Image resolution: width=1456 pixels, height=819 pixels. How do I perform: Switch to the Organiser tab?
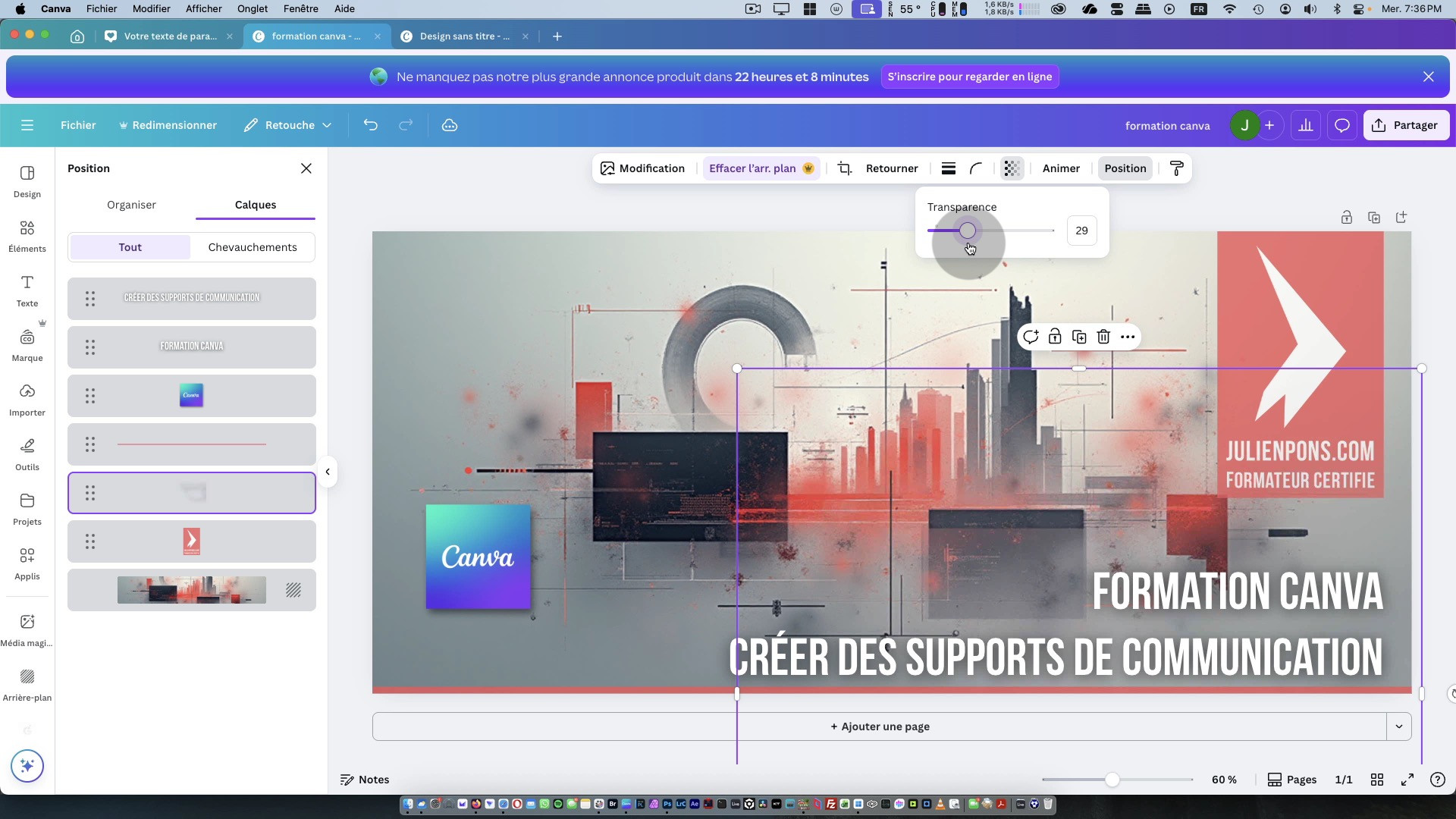coord(131,205)
